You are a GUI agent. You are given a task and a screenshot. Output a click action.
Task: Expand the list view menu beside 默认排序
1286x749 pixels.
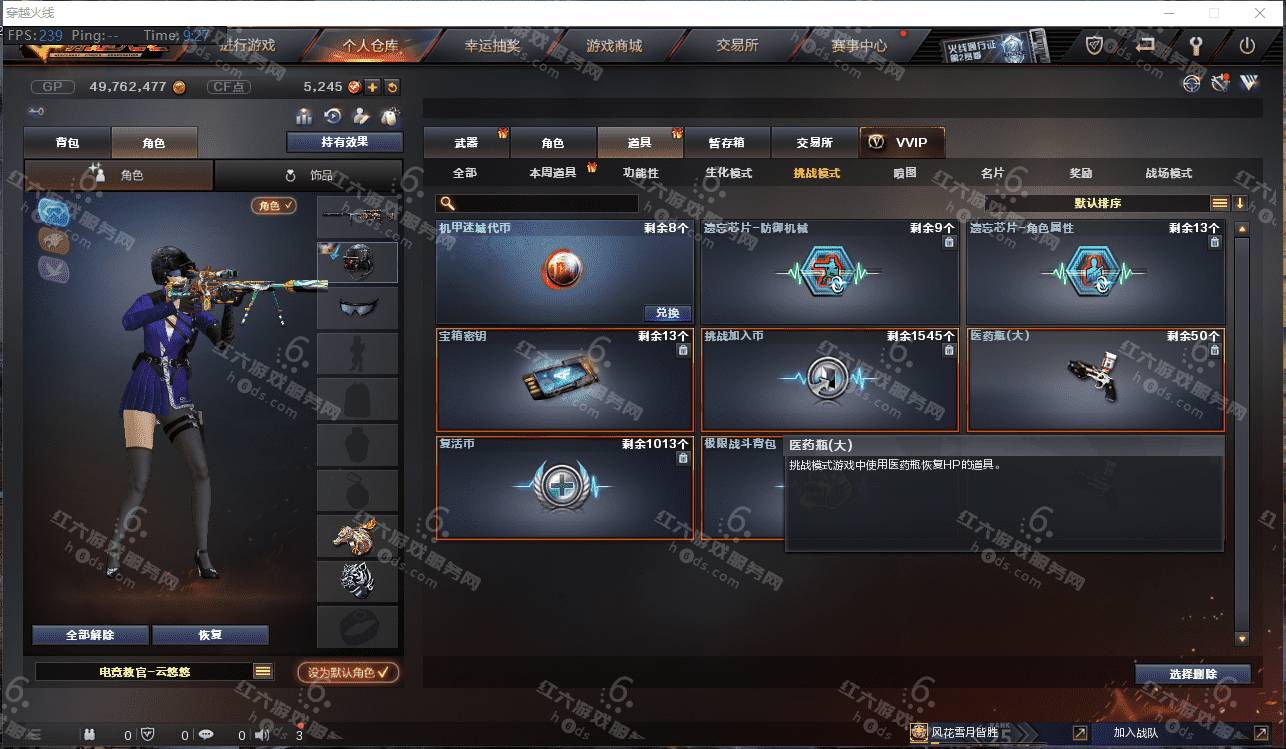click(1220, 203)
